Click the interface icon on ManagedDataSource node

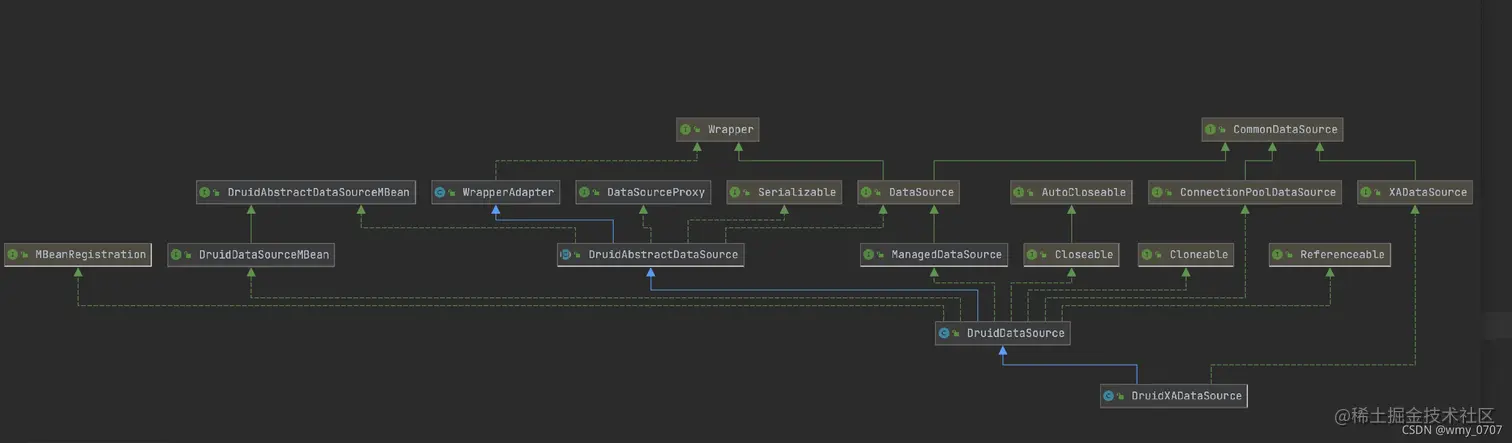click(x=868, y=255)
